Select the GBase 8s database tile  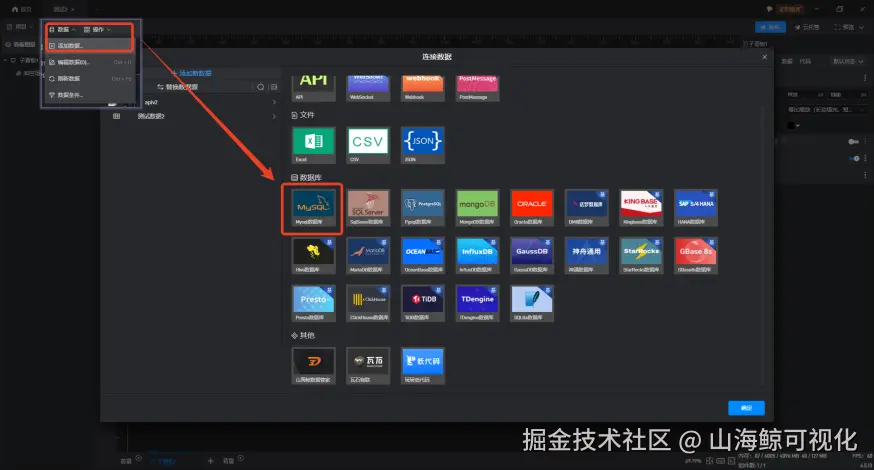click(696, 256)
